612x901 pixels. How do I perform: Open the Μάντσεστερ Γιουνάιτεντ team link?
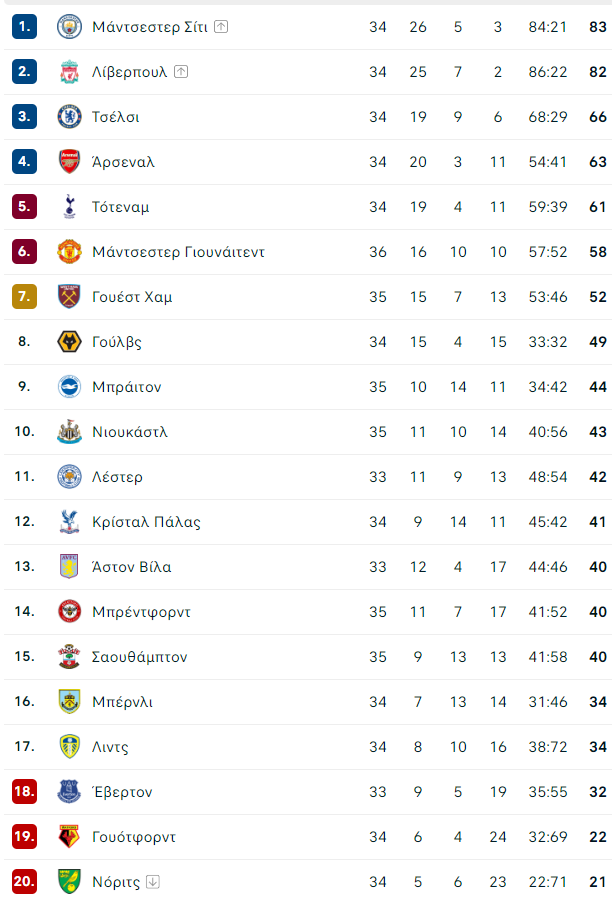coord(178,252)
